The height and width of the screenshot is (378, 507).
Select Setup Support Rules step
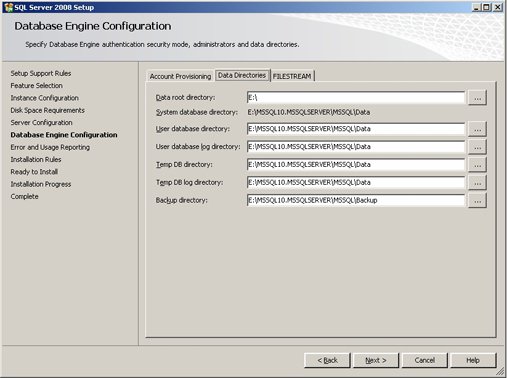point(41,73)
